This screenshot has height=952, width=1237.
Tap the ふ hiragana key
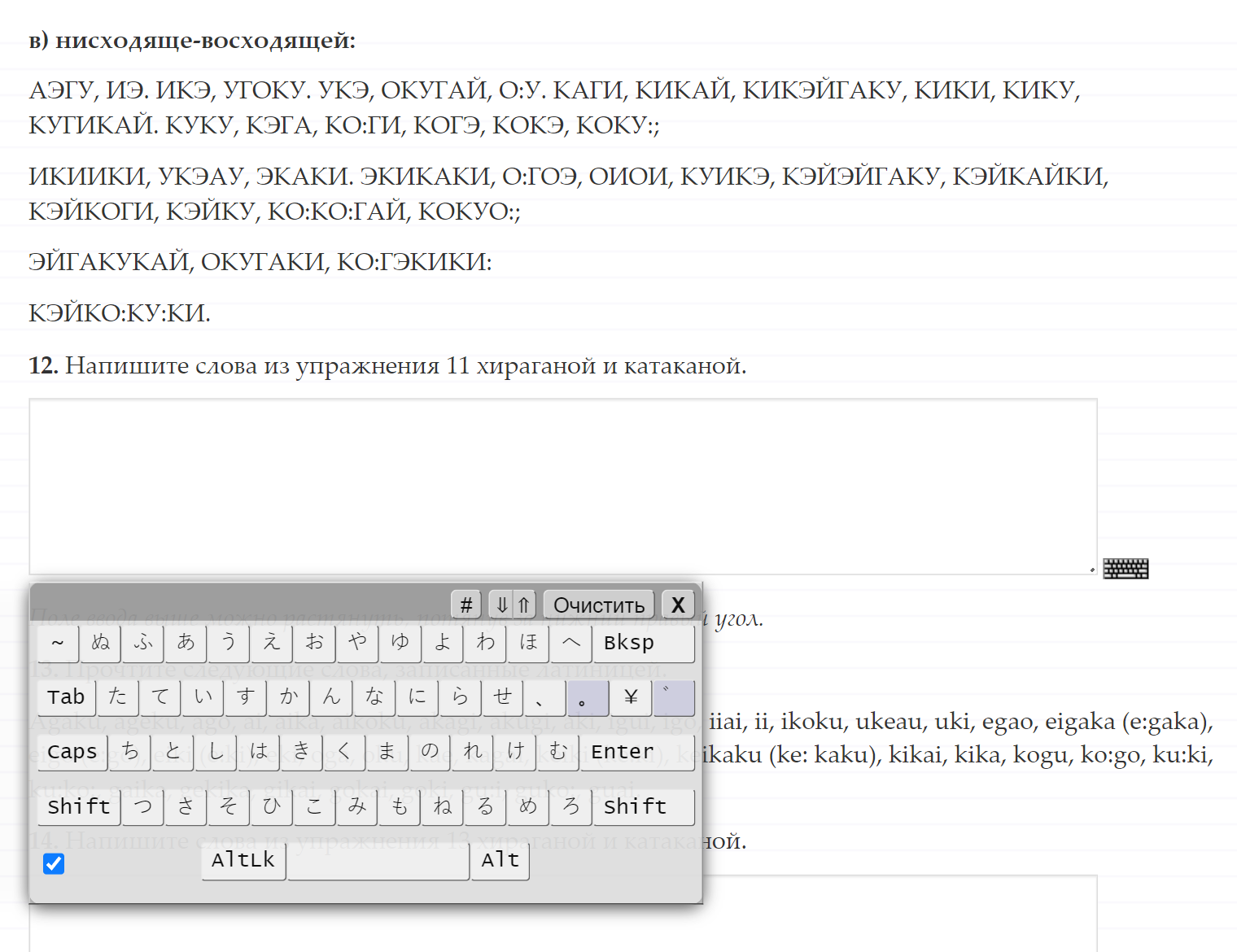(143, 643)
